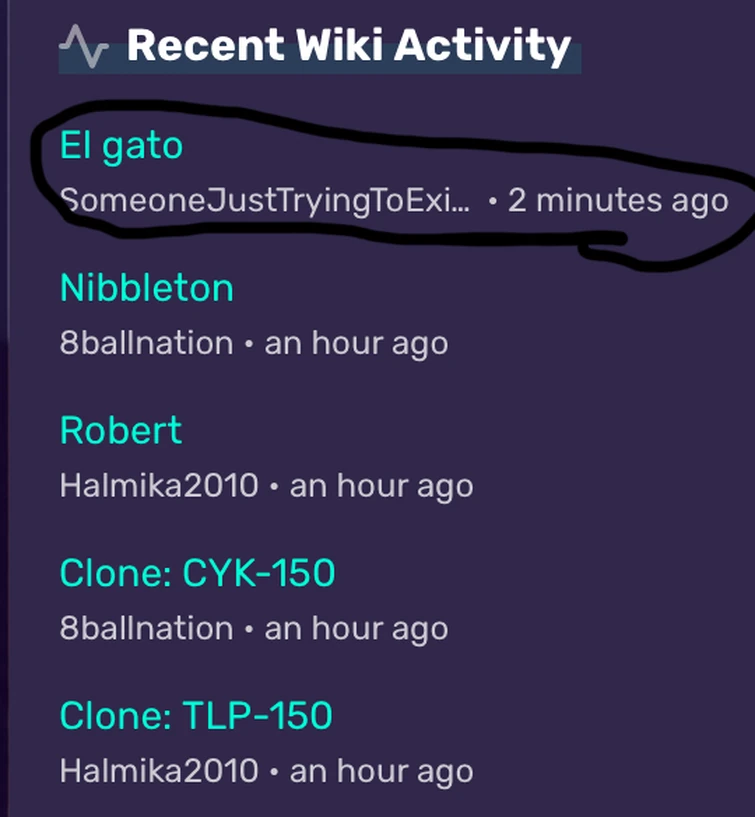The image size is (755, 817).
Task: Open the Robert wiki page
Action: point(121,430)
